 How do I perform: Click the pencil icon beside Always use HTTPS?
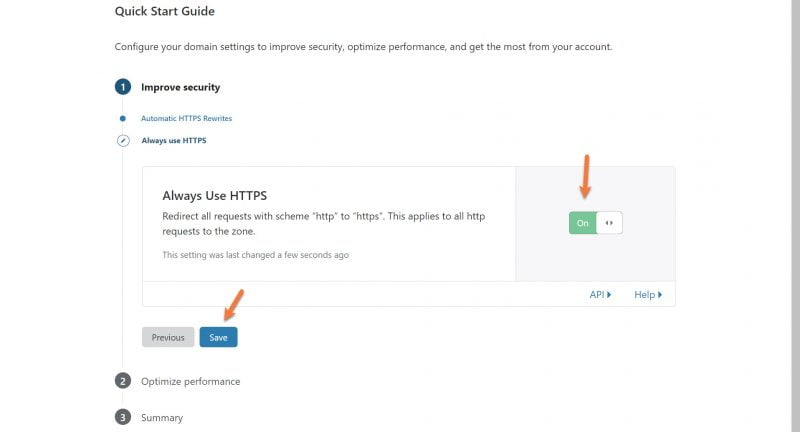[122, 141]
